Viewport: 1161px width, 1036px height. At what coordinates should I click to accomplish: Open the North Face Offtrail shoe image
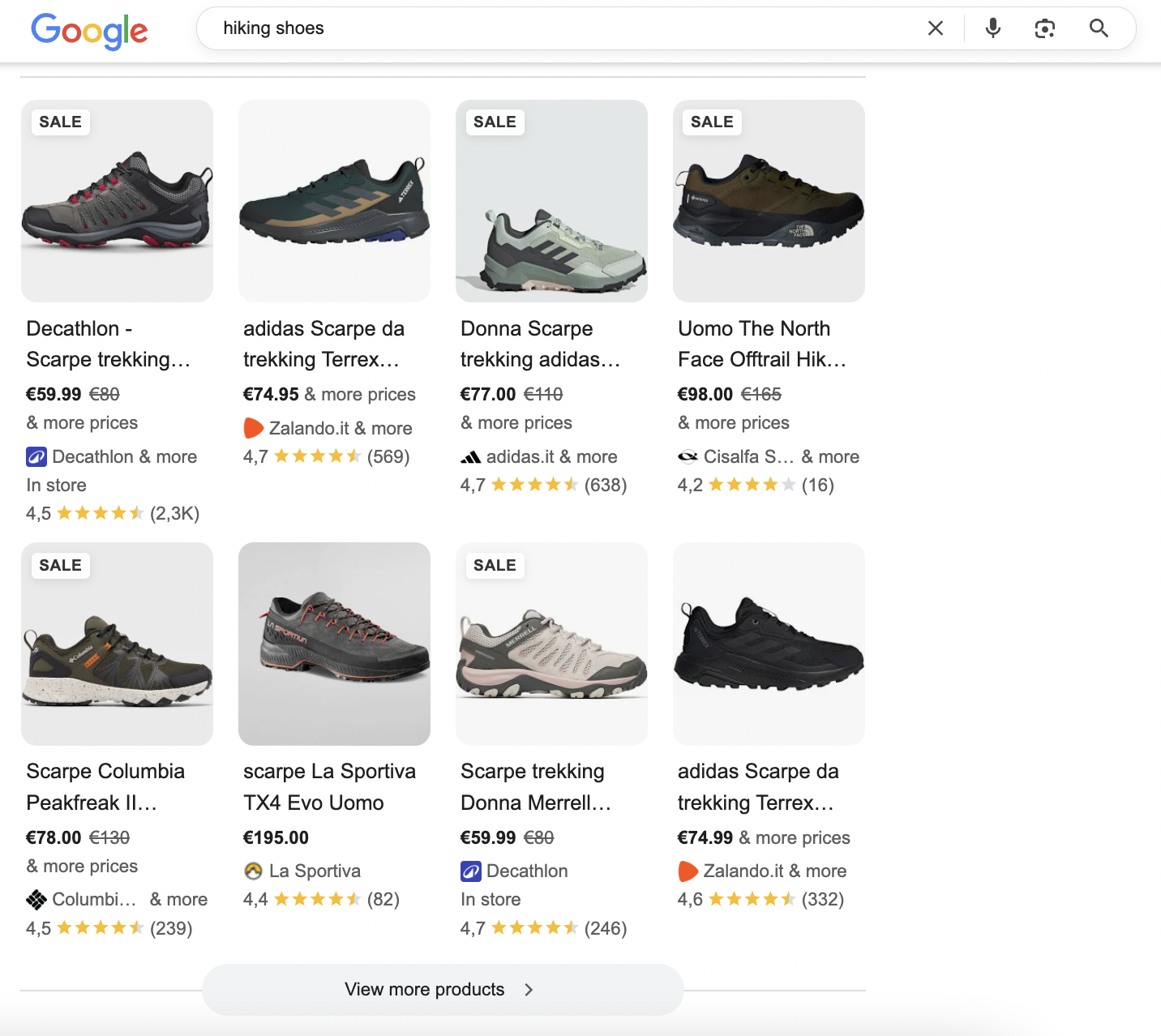tap(769, 201)
